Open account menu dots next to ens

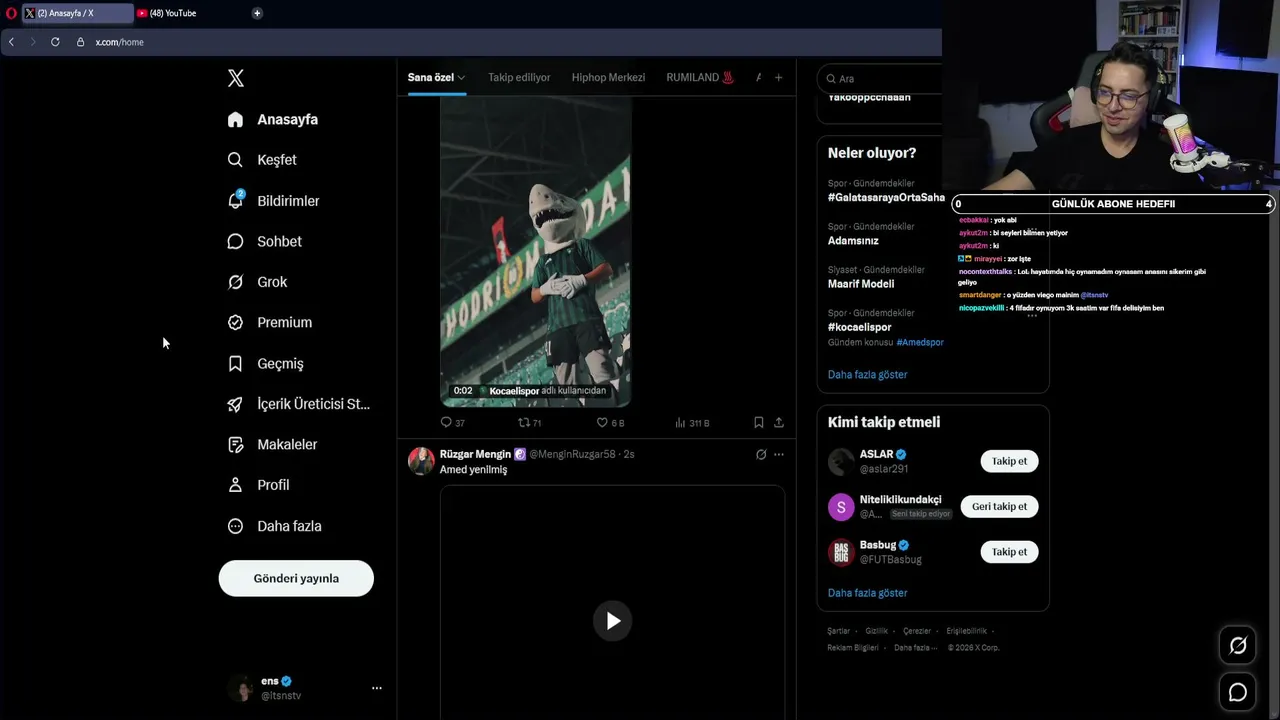pos(377,688)
